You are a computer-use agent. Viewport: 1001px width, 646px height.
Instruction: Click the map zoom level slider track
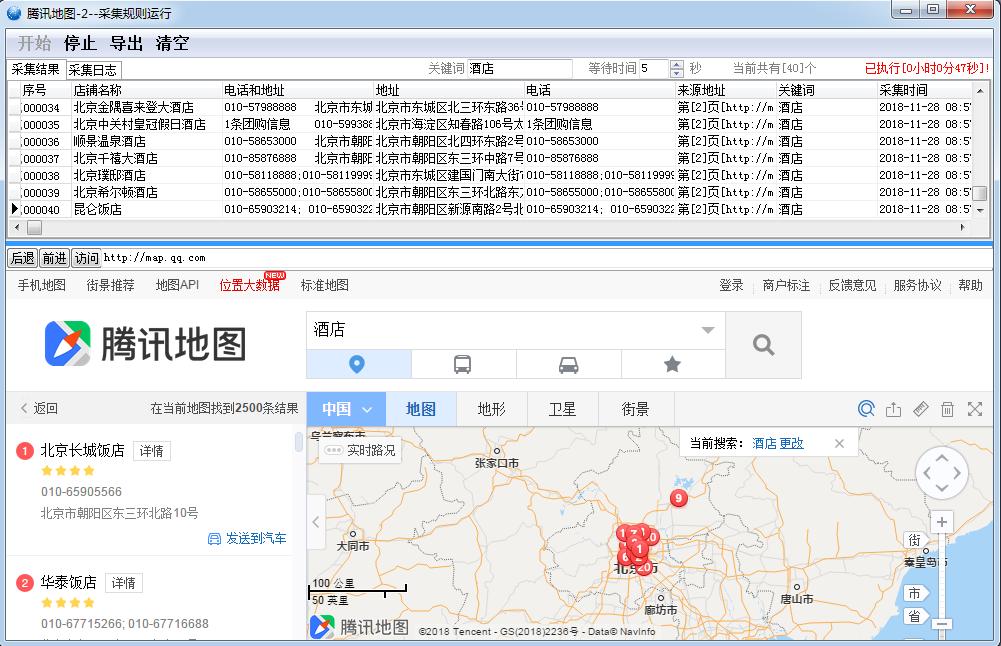(x=942, y=575)
